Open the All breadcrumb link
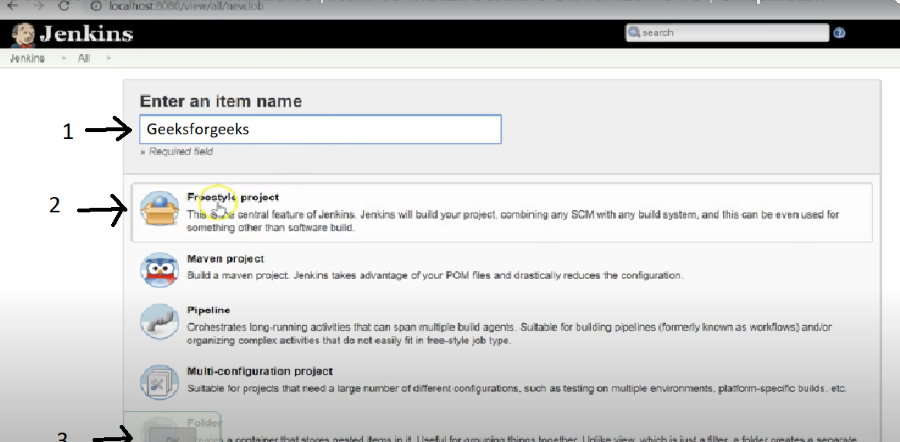Image resolution: width=900 pixels, height=442 pixels. [84, 59]
